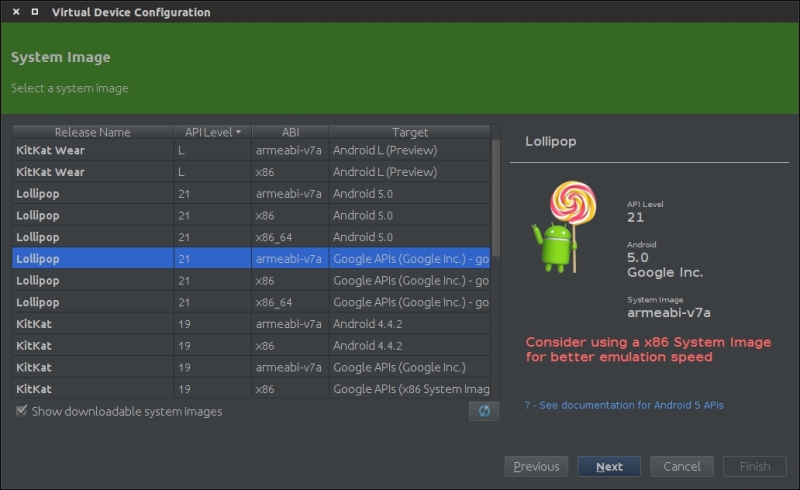
Task: Click the x86 System Image warning text
Action: tap(648, 350)
